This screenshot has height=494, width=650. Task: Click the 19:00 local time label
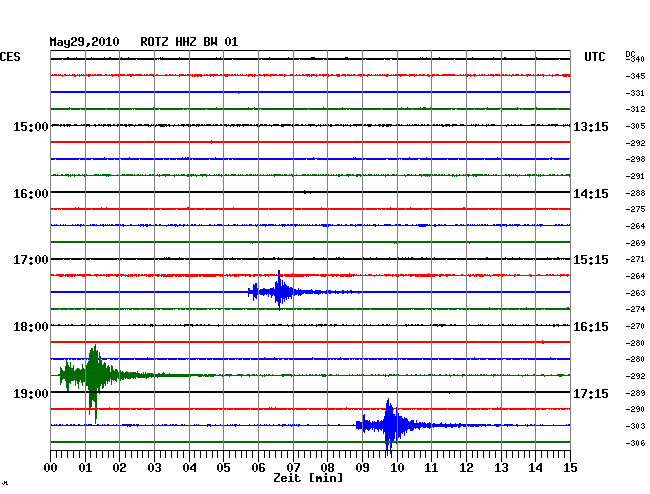click(x=31, y=393)
